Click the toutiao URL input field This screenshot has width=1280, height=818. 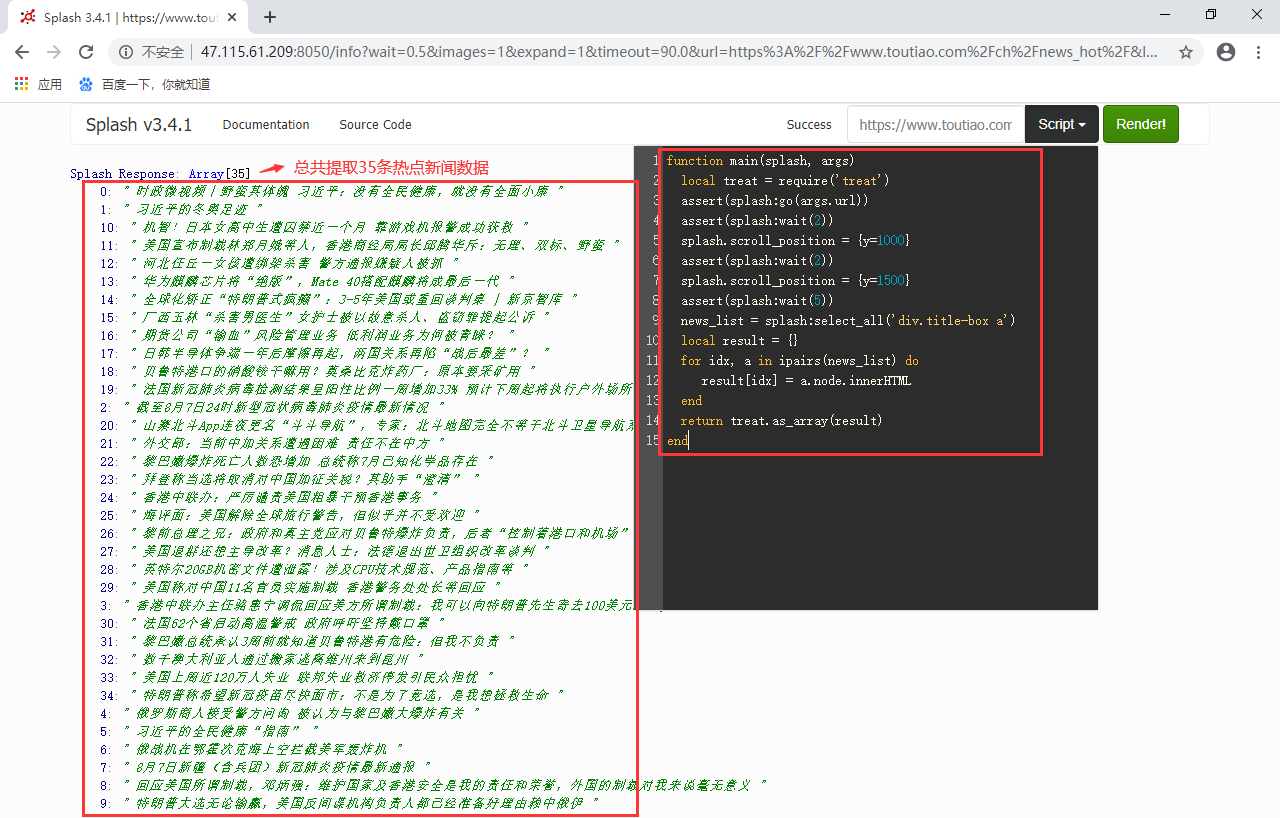935,125
